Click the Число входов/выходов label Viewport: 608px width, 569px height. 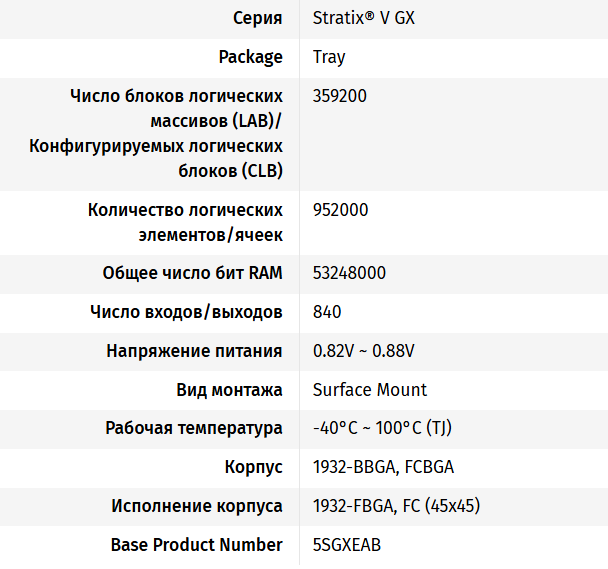coord(186,312)
